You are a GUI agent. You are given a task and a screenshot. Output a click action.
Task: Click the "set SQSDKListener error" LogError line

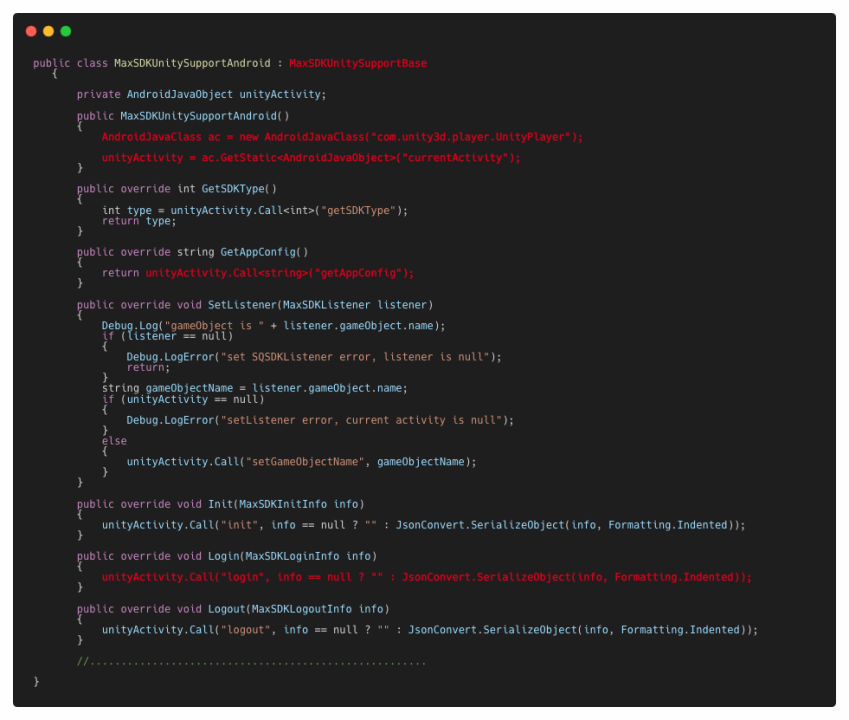click(x=314, y=357)
